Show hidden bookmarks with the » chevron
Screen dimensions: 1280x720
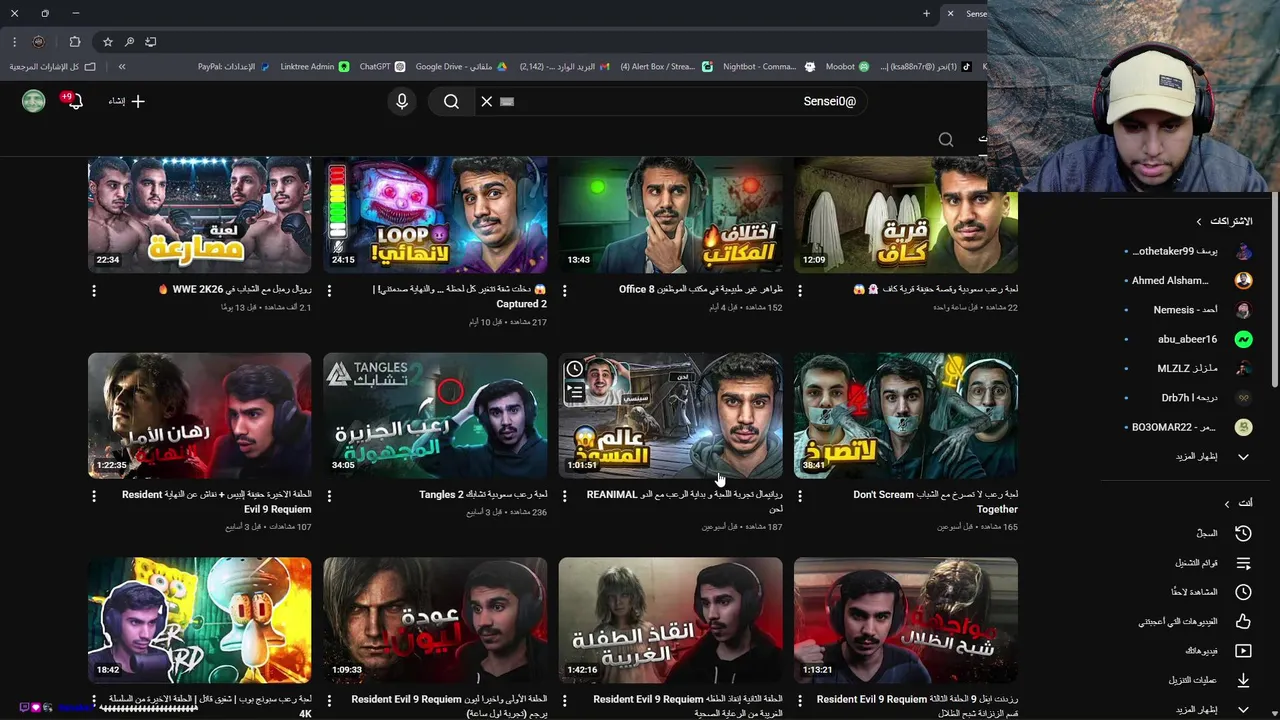coord(122,67)
